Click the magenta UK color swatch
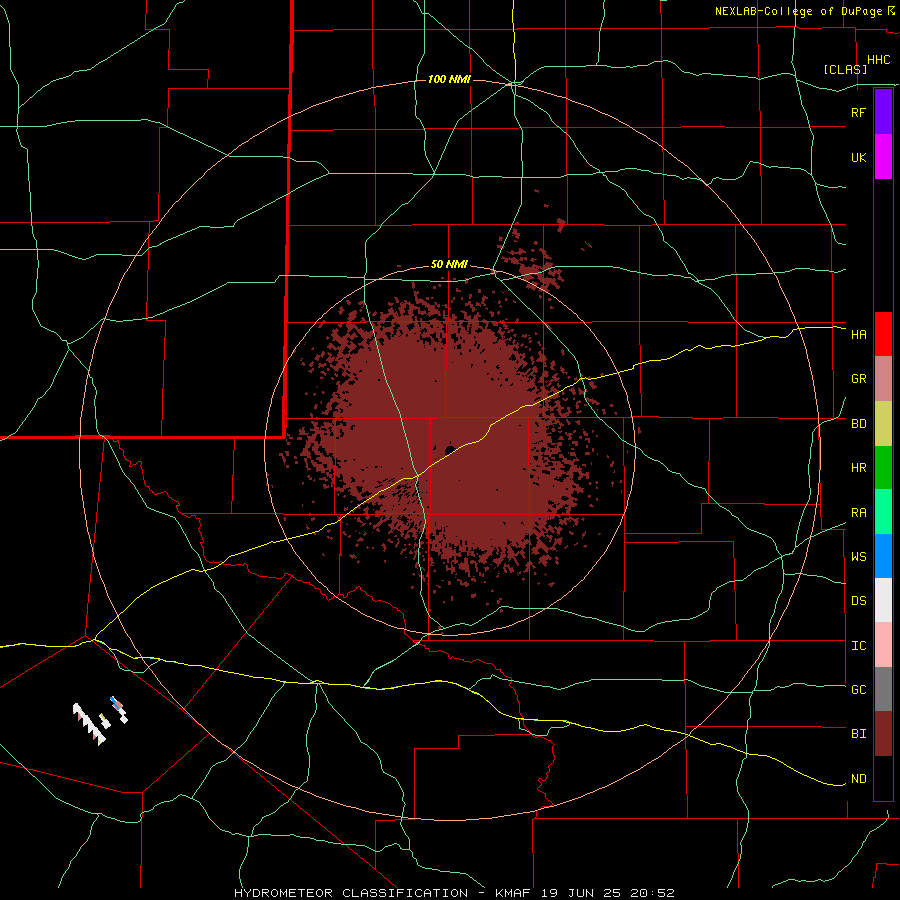The image size is (900, 900). click(883, 157)
